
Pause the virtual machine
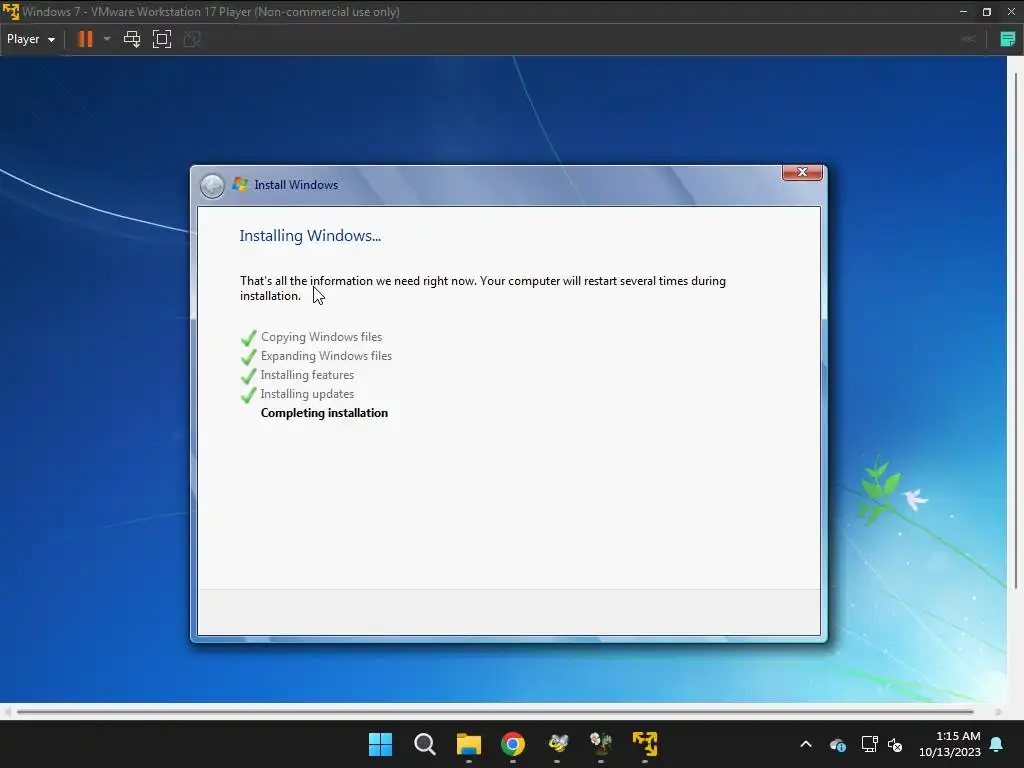[x=85, y=39]
